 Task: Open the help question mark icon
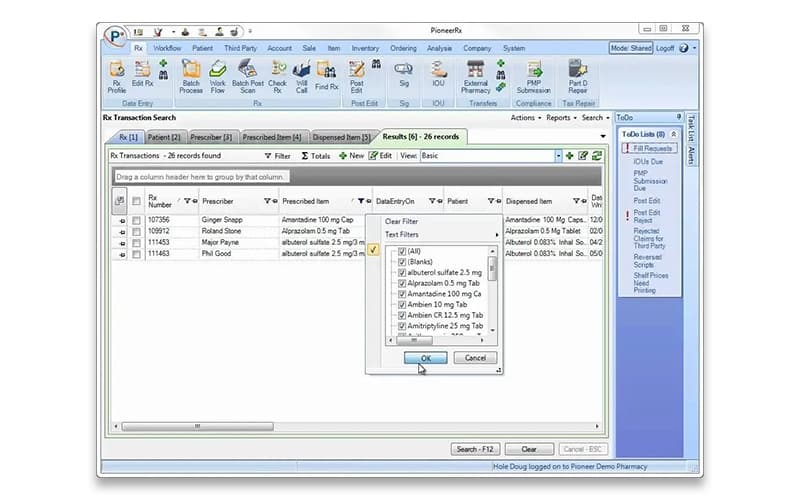[x=684, y=48]
